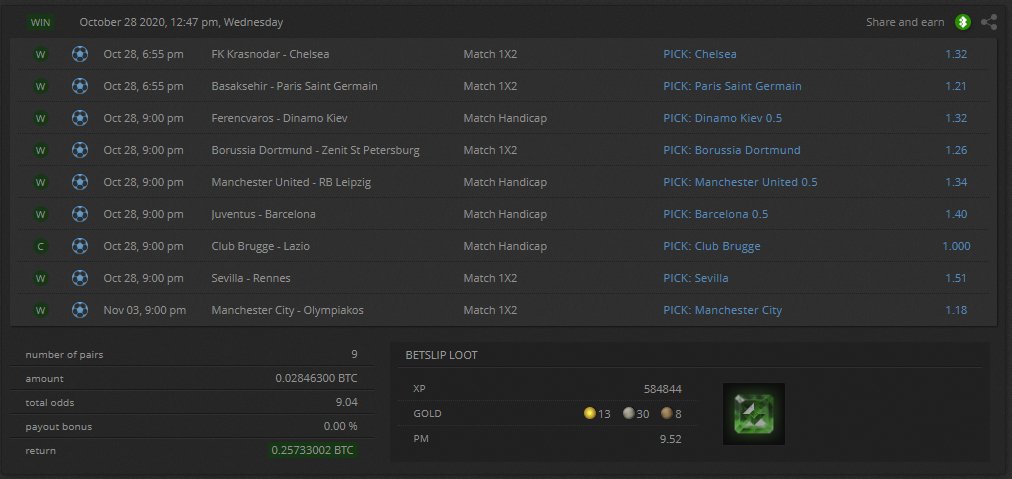Click the soccer ball icon for Basaksehir row

tap(79, 86)
